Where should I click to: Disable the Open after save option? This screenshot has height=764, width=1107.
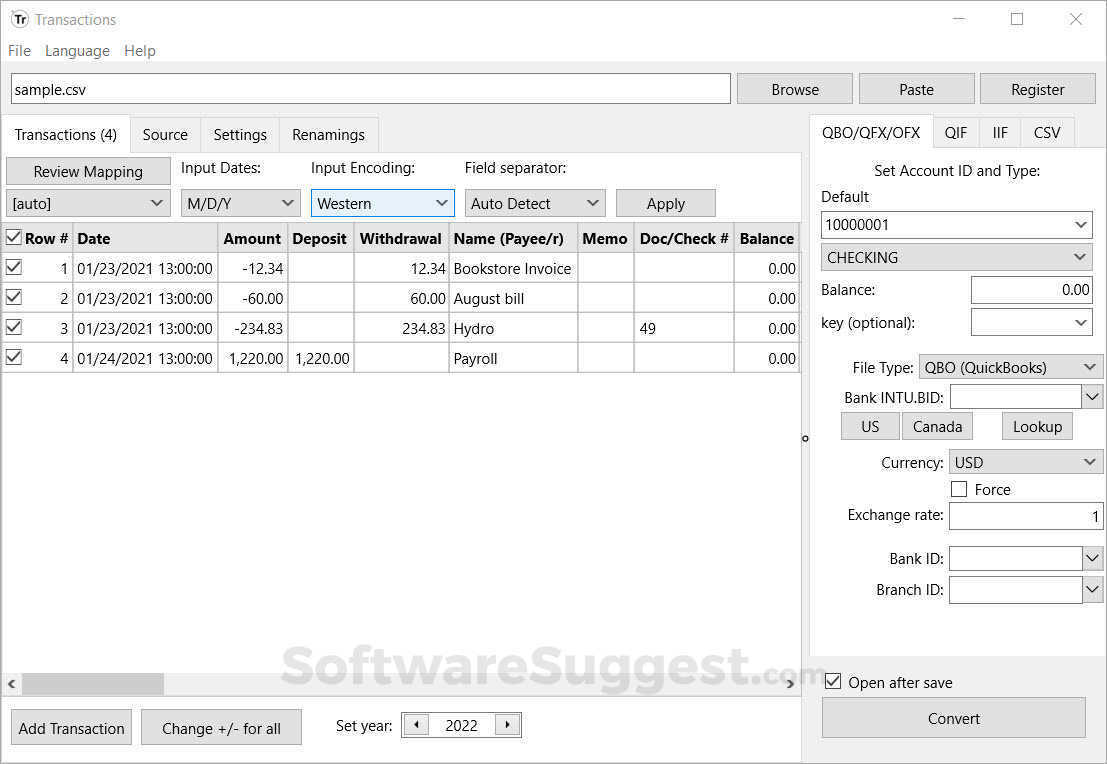pos(833,681)
